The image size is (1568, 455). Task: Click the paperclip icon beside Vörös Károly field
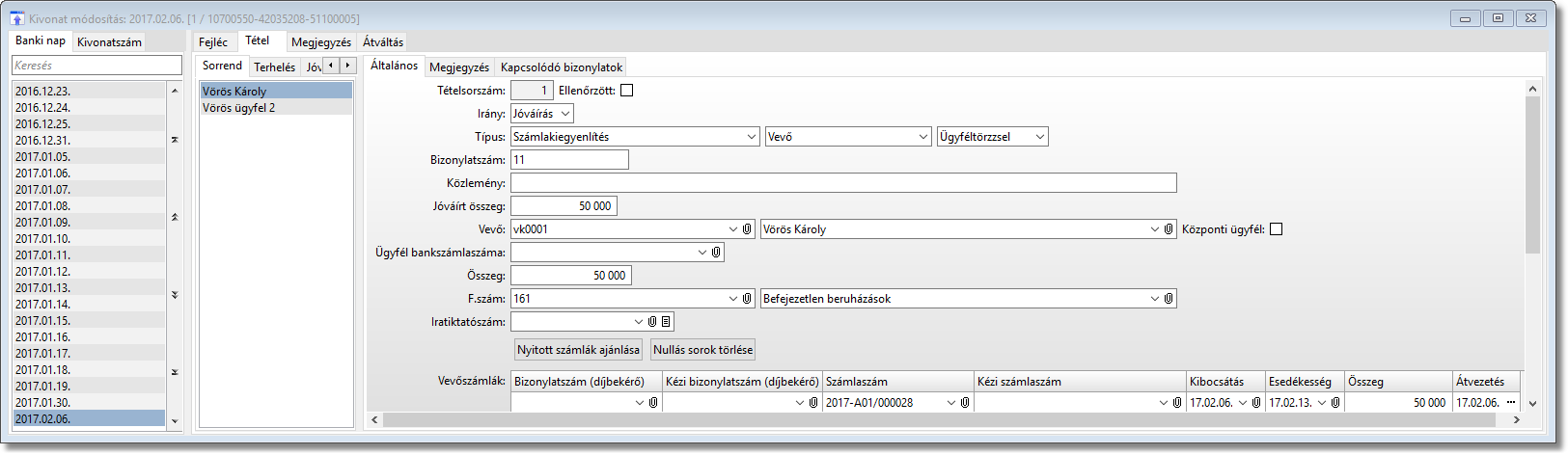click(1169, 229)
